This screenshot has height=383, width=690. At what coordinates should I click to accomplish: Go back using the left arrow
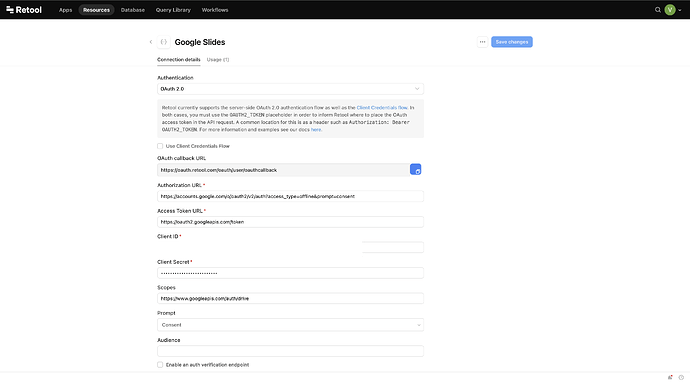click(x=151, y=42)
